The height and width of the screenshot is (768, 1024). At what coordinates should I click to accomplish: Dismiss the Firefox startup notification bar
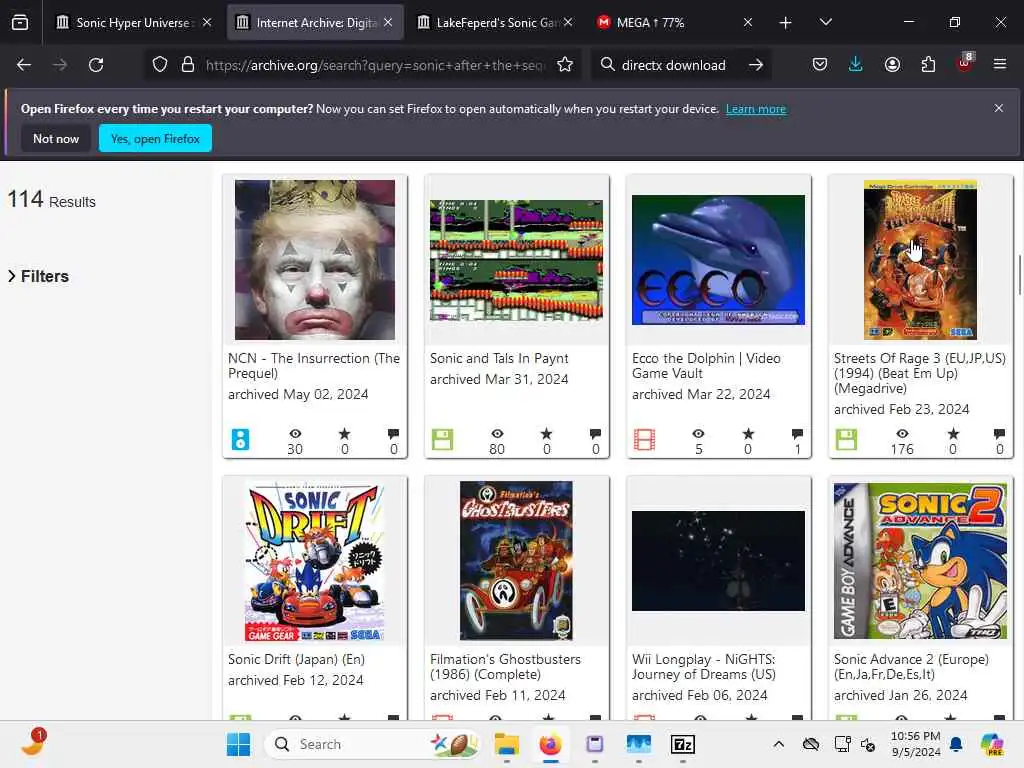999,108
